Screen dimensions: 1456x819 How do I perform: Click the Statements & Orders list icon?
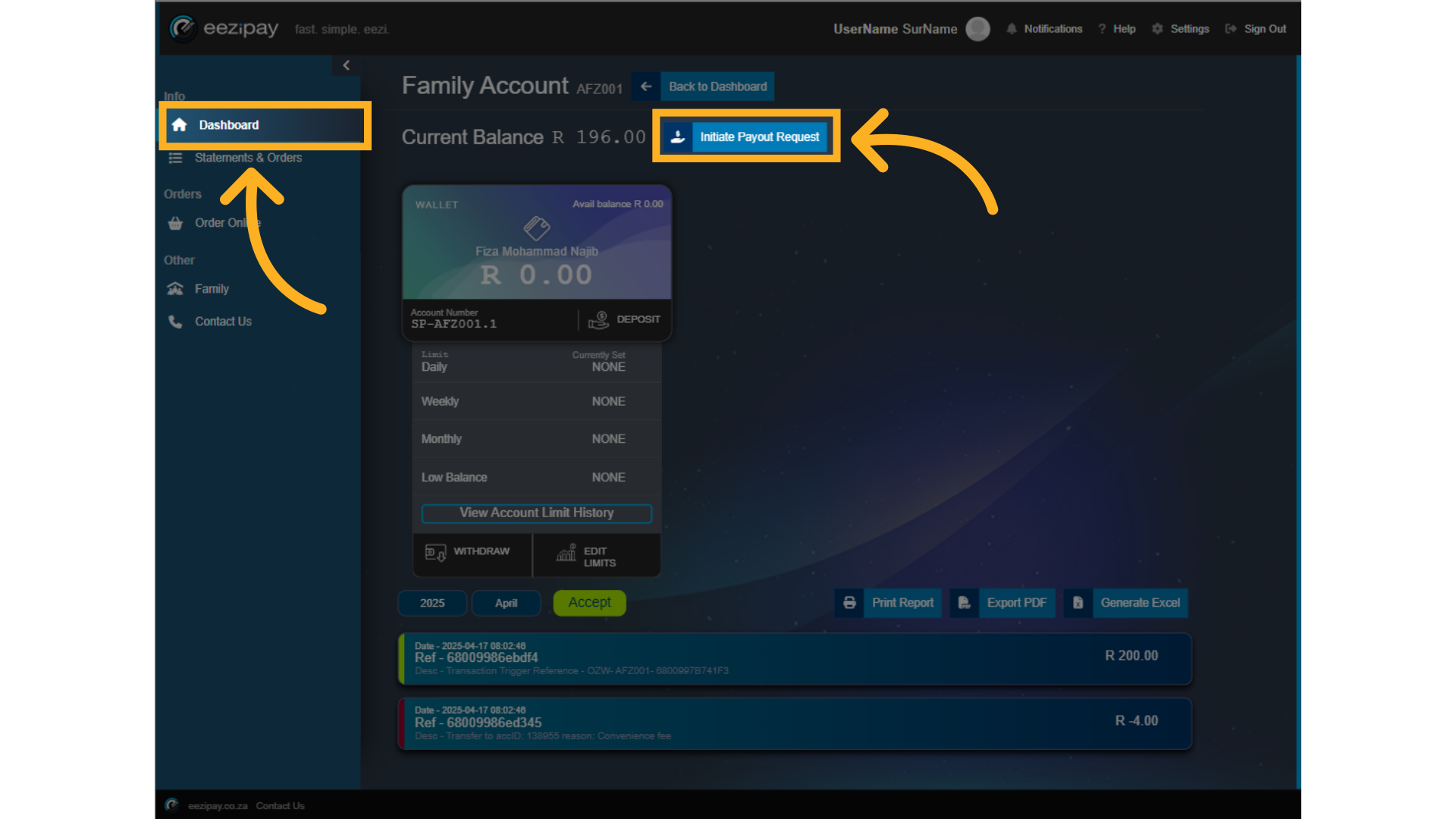(x=175, y=158)
